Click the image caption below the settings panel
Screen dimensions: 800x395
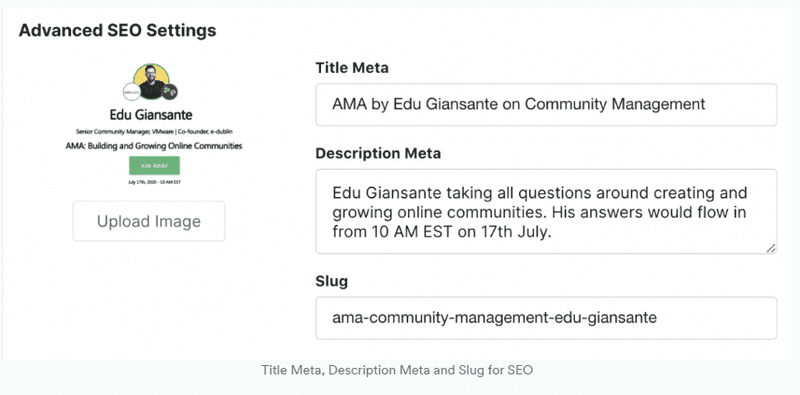click(397, 370)
